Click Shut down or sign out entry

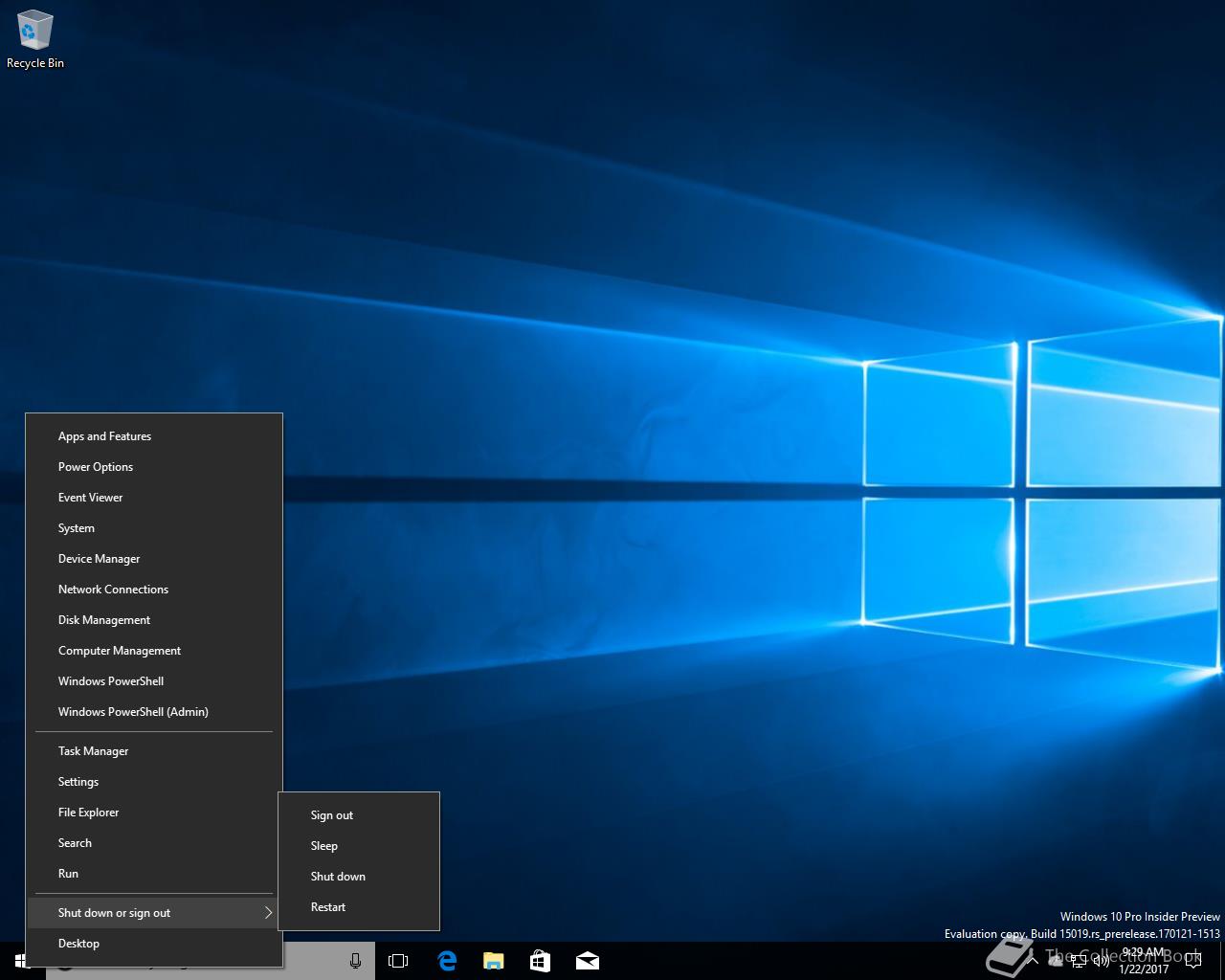point(154,913)
